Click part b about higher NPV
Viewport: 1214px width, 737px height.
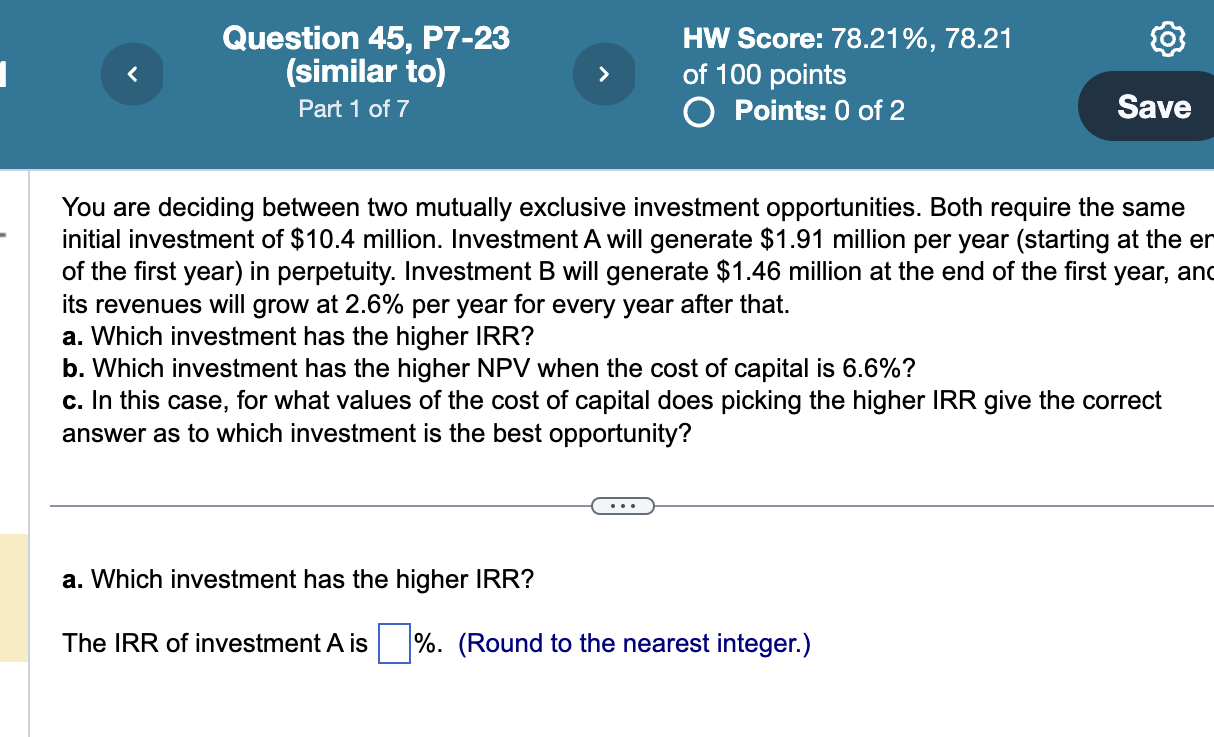pos(488,368)
